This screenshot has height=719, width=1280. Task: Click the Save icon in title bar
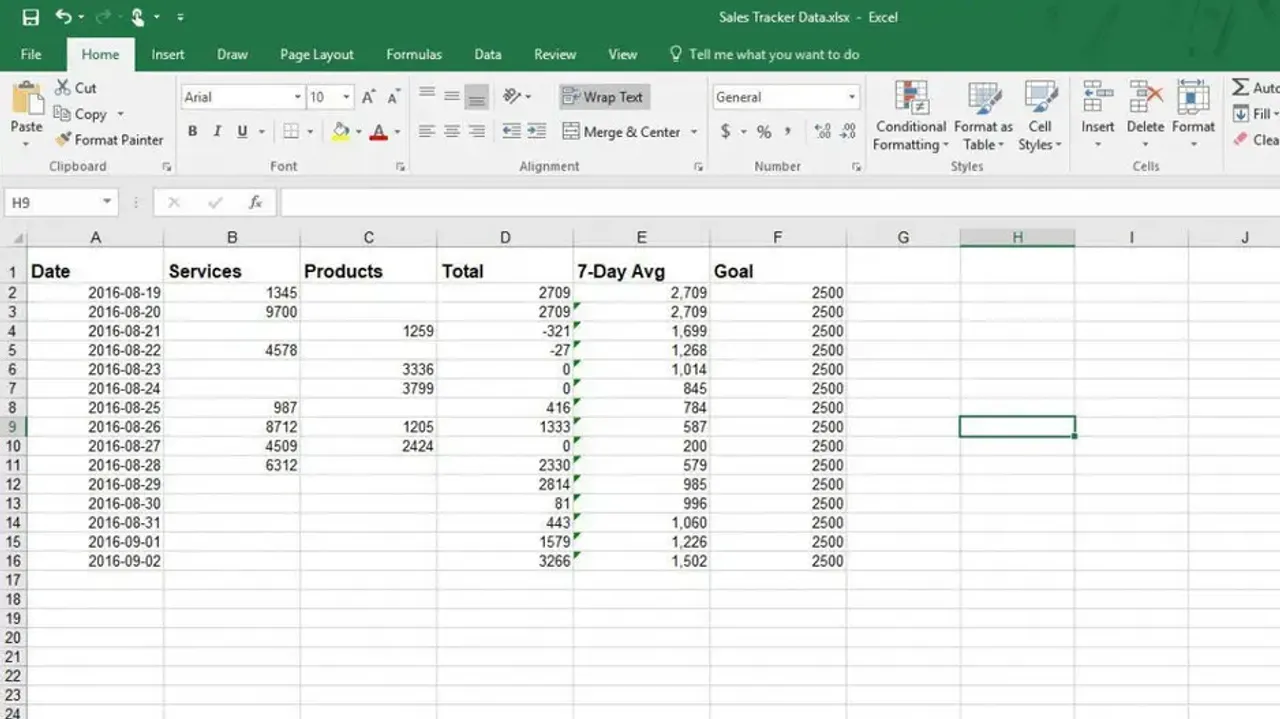click(x=30, y=17)
